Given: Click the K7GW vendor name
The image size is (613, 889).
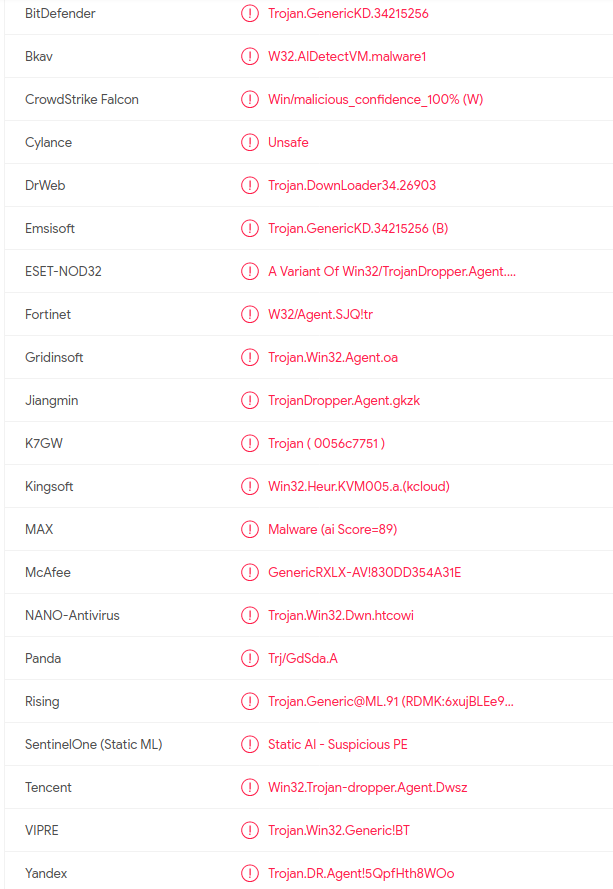Looking at the screenshot, I should click(44, 443).
